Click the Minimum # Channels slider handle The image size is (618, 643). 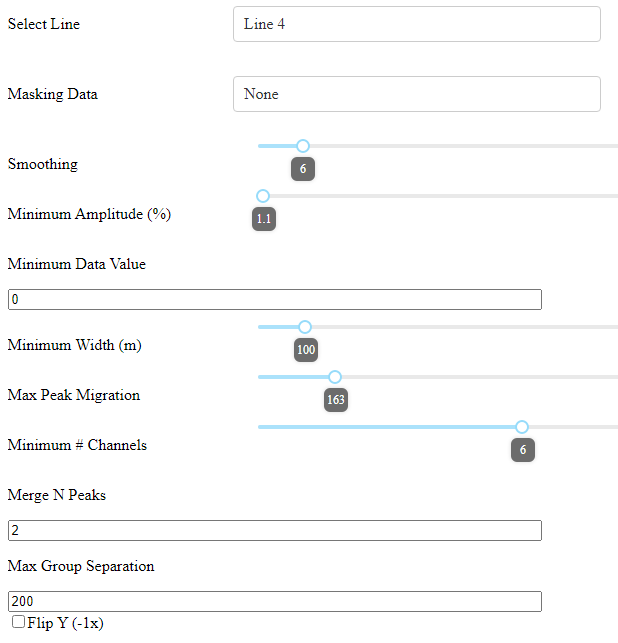point(522,427)
